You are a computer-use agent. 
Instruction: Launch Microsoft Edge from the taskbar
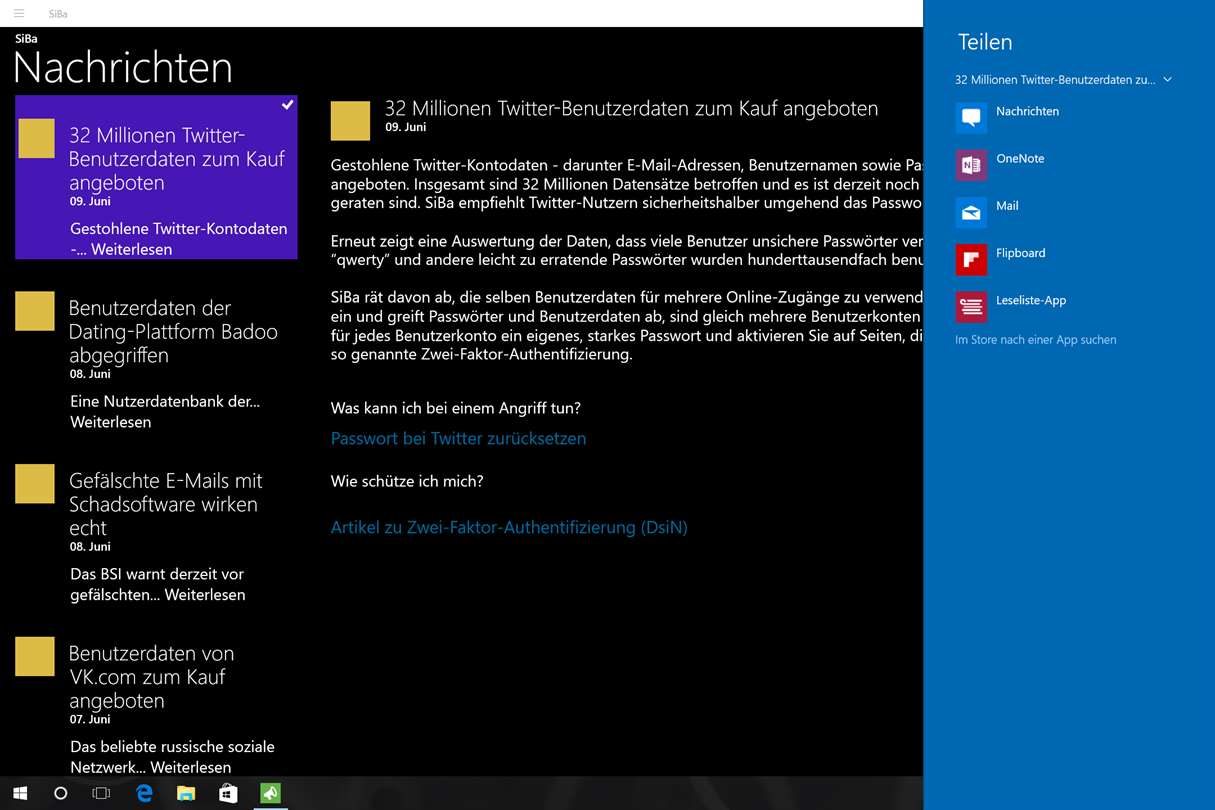pos(144,793)
